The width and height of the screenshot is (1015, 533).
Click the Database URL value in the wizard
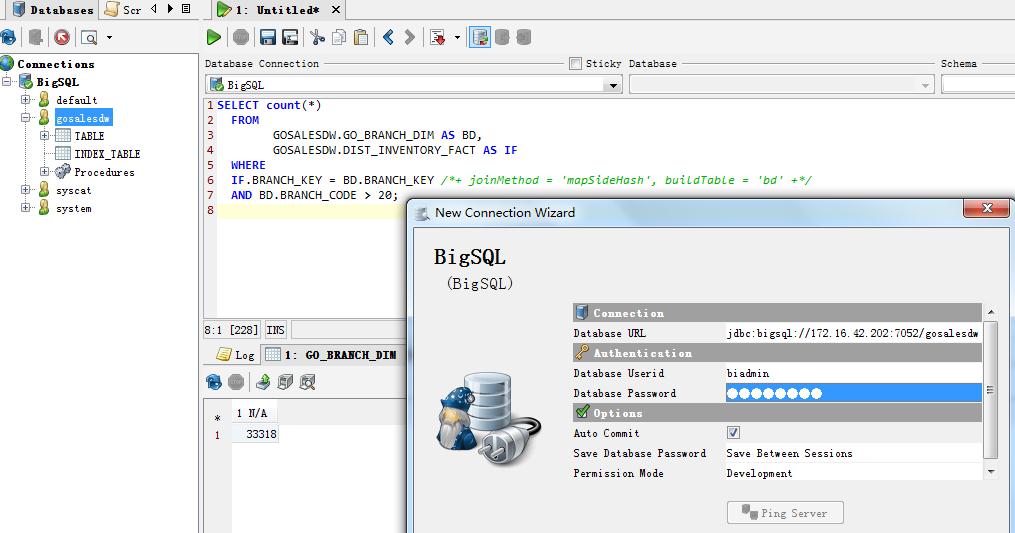[852, 333]
